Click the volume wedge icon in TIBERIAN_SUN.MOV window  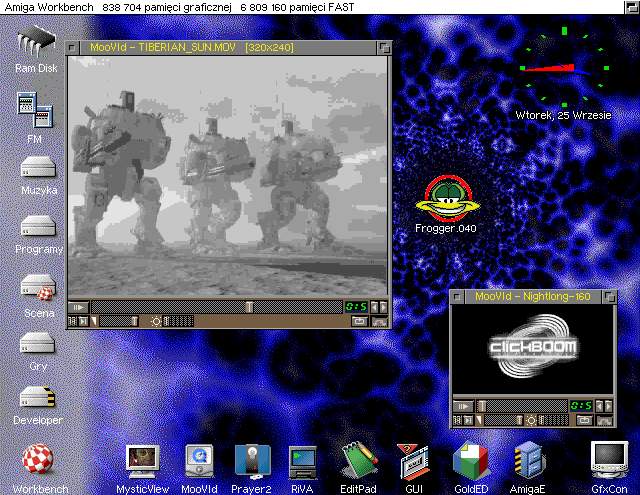94,322
